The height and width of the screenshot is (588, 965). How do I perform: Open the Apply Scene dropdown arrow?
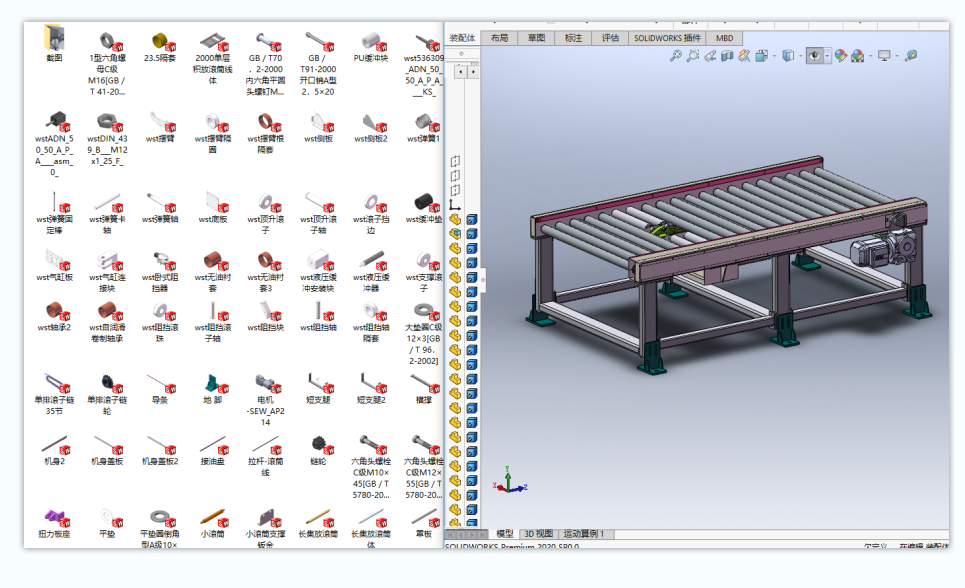(871, 57)
